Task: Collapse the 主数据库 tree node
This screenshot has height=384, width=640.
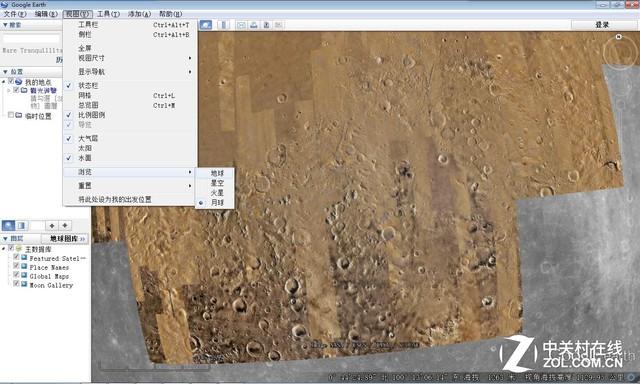Action: 4,249
